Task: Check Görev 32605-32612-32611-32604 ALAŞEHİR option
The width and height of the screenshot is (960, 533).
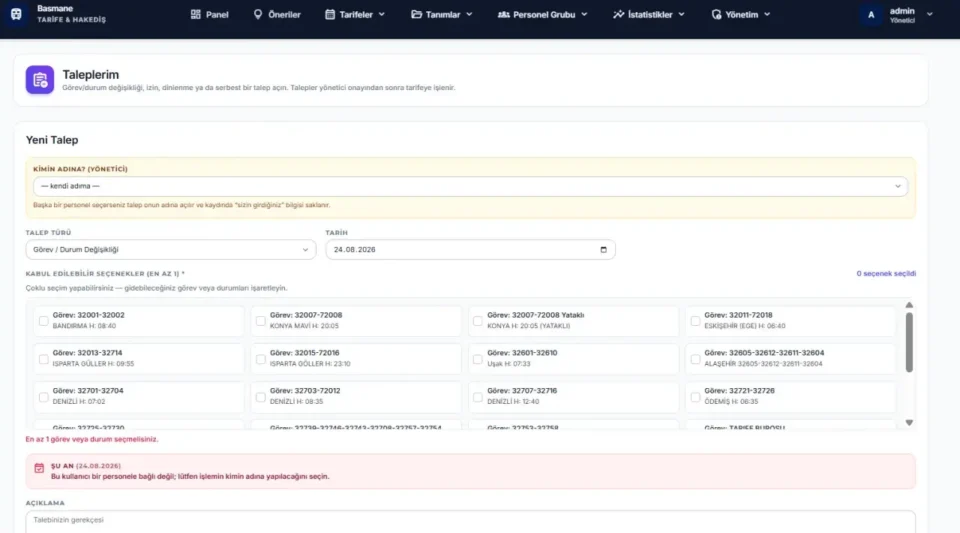Action: point(695,359)
